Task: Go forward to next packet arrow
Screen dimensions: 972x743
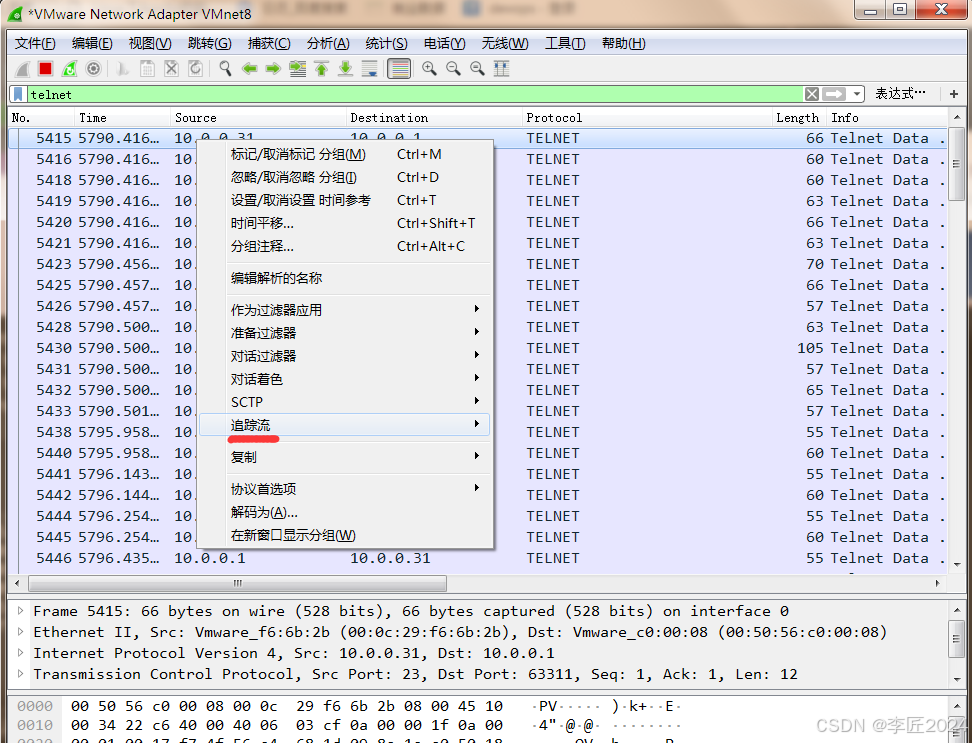Action: 273,69
